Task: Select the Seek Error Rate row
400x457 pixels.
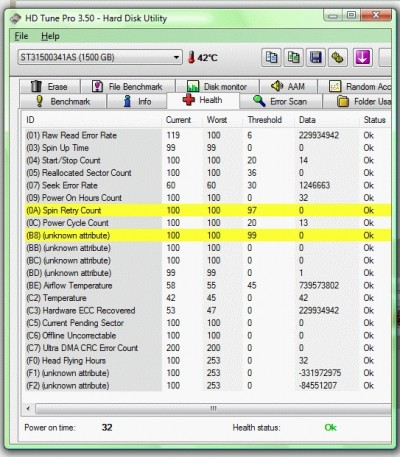Action: click(x=207, y=185)
